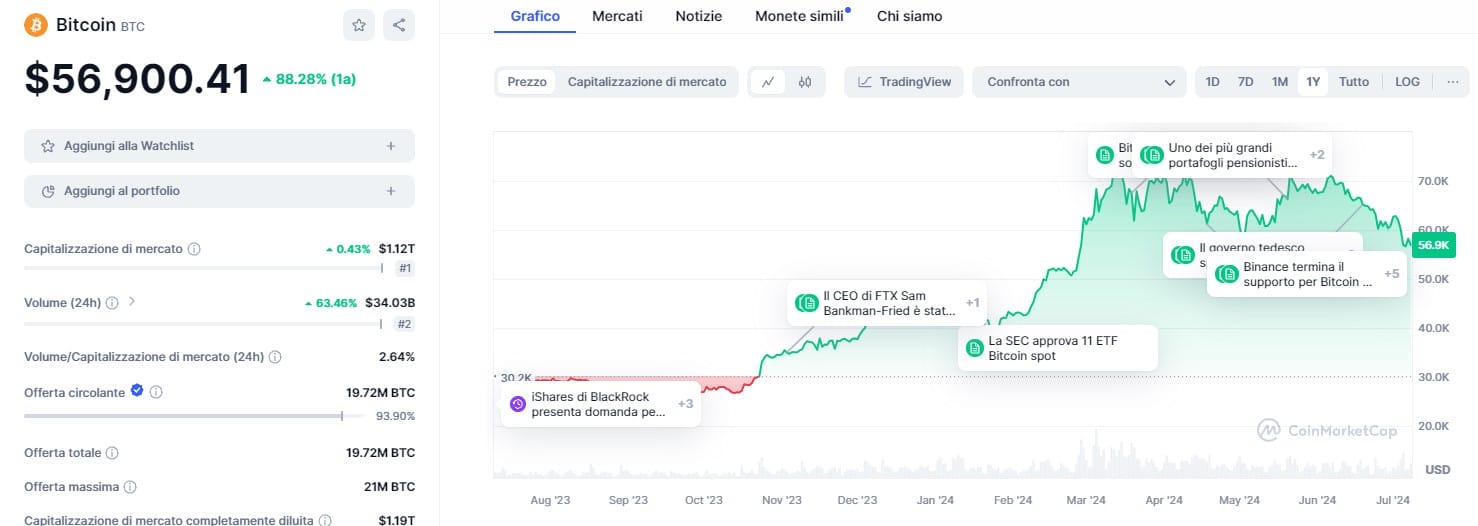Click info icon beside Offerta massima
The width and height of the screenshot is (1478, 526).
[131, 487]
